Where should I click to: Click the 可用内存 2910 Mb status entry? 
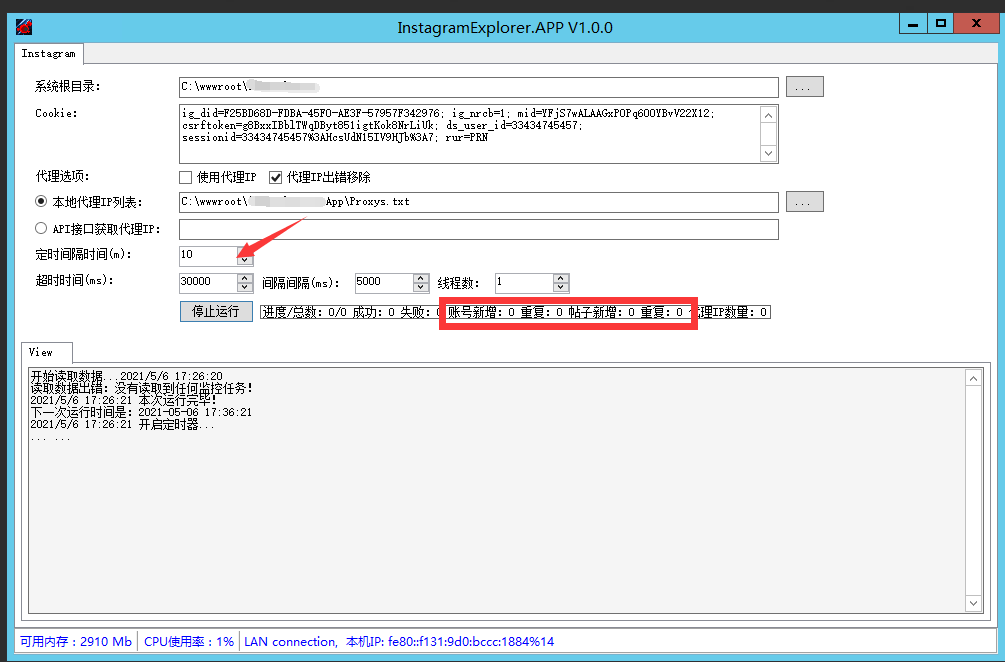click(76, 641)
